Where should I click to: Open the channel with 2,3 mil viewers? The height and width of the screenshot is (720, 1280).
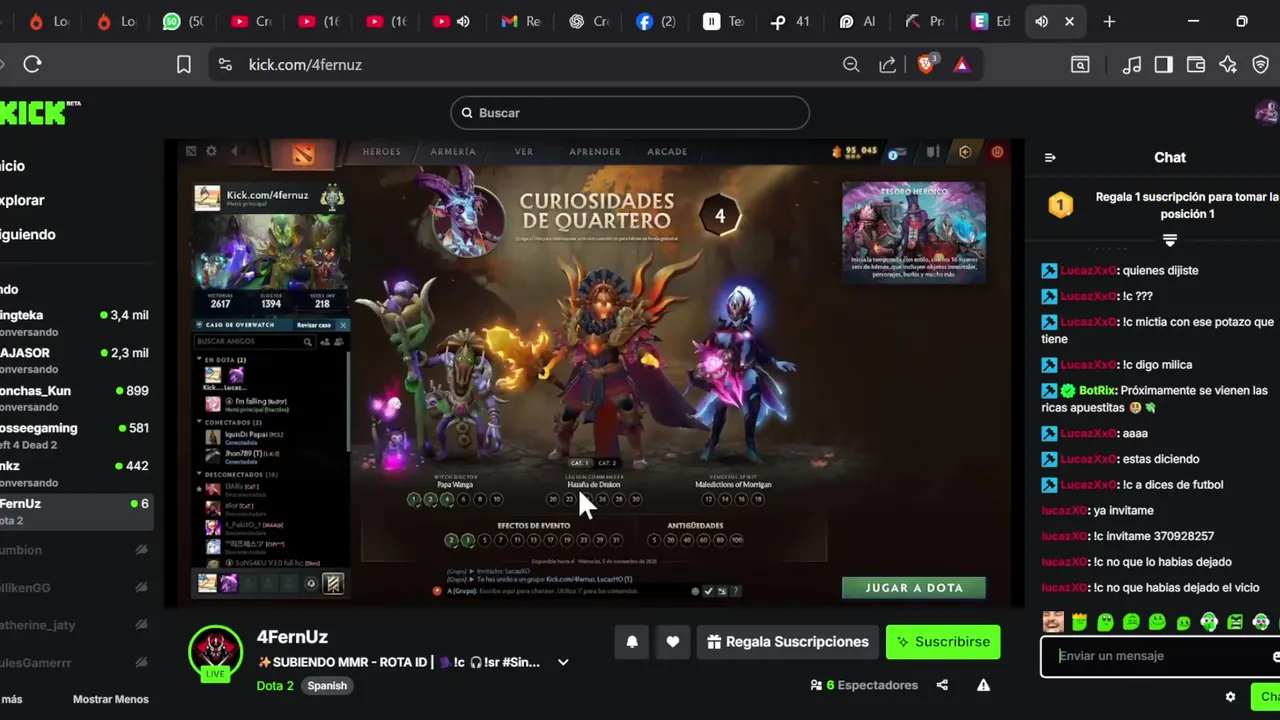75,360
